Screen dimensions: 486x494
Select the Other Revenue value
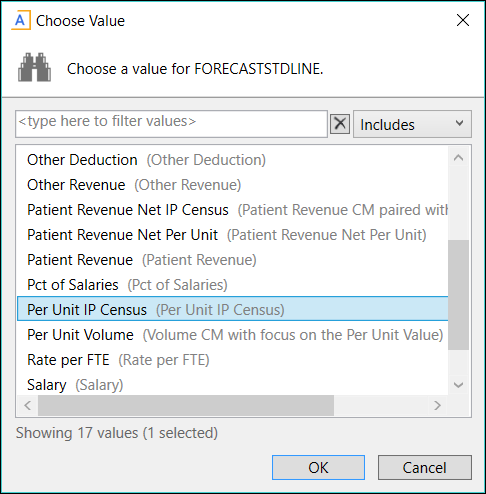[x=232, y=185]
